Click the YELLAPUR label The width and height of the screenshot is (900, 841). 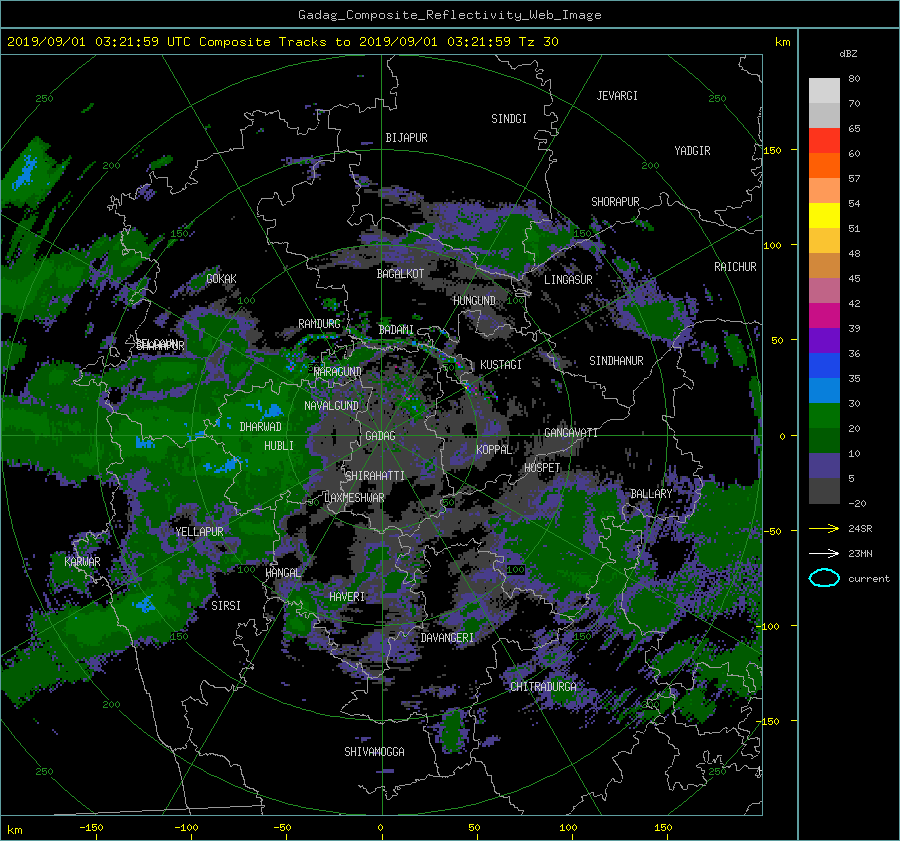tap(199, 532)
